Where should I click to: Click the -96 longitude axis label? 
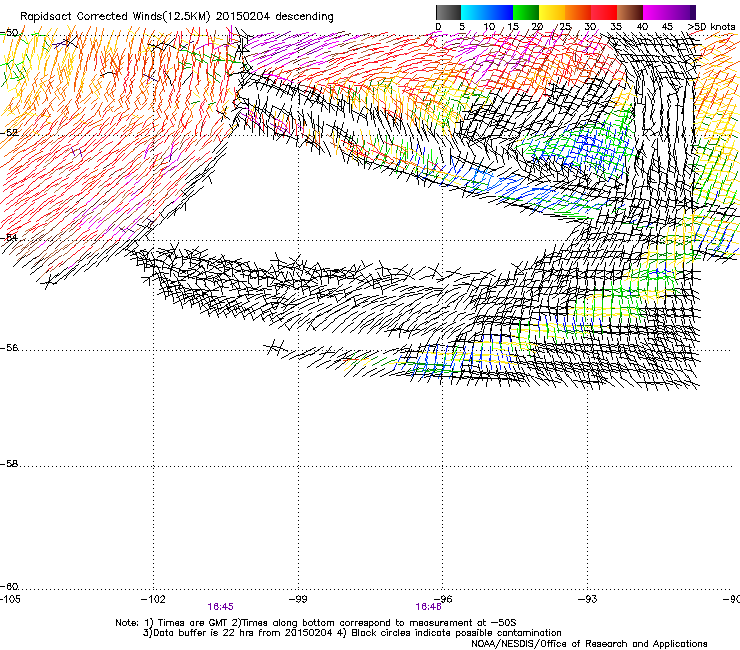443,599
